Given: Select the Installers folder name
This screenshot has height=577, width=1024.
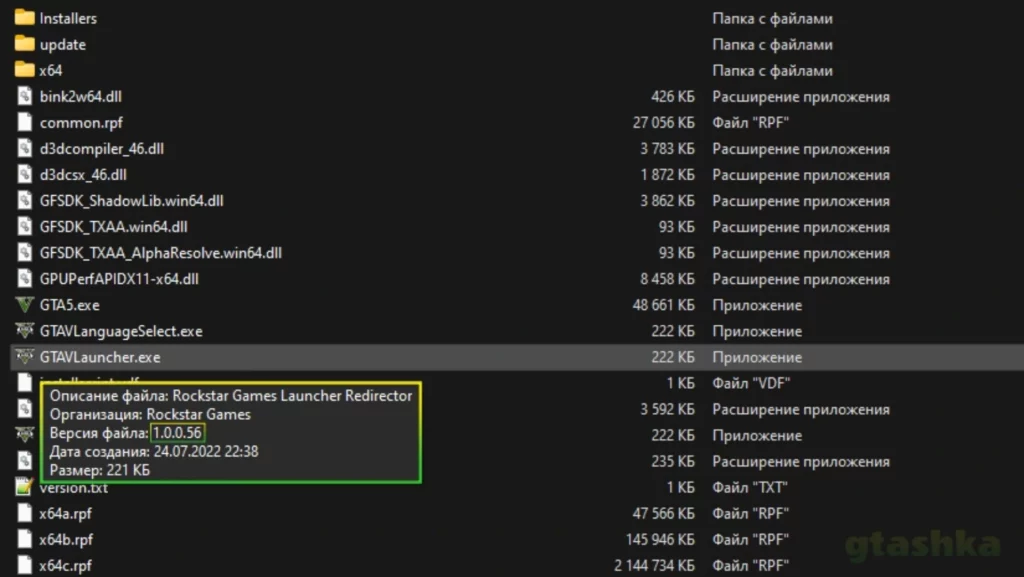Looking at the screenshot, I should click(x=68, y=18).
